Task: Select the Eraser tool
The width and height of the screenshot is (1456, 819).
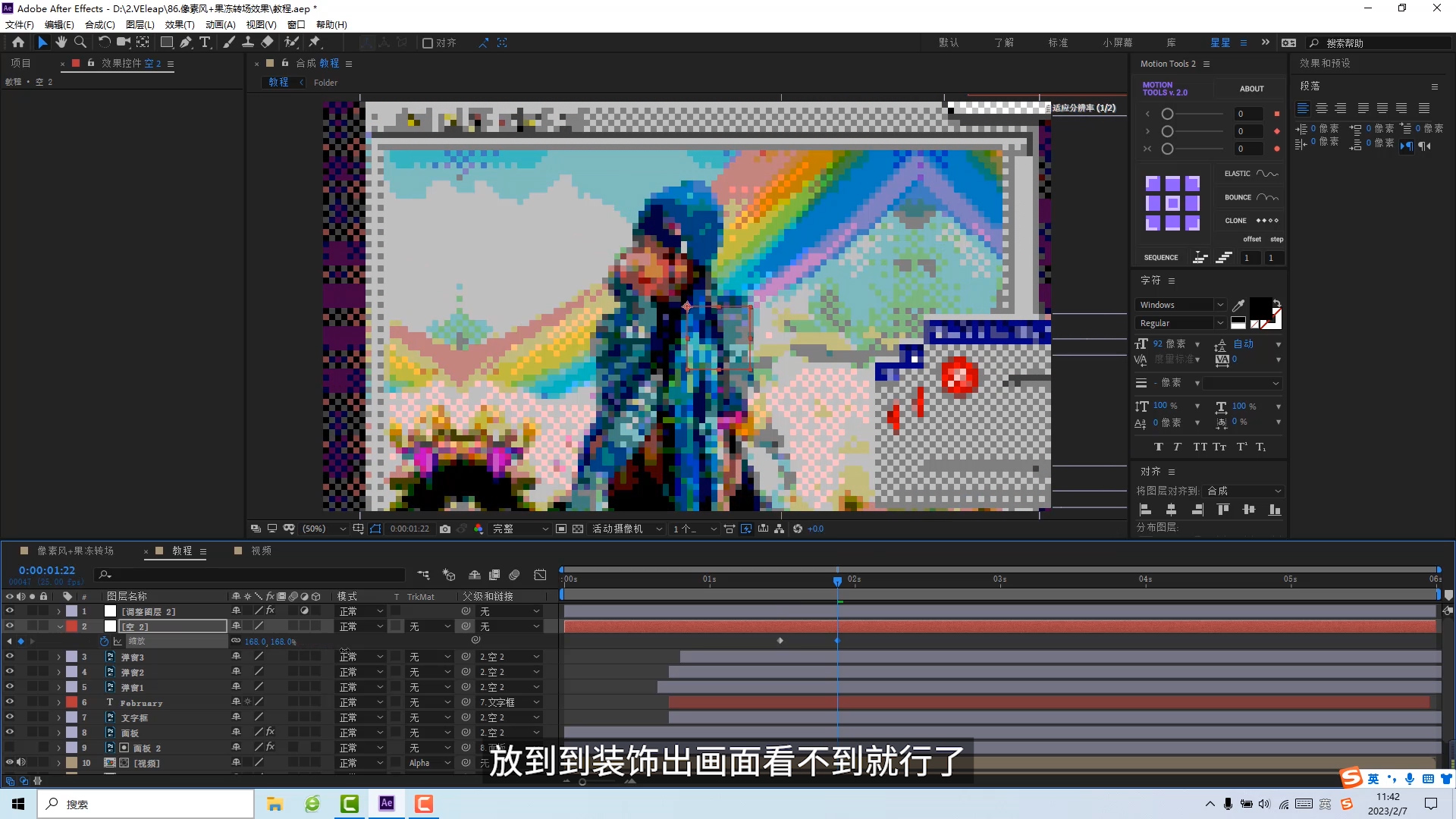Action: click(x=267, y=42)
